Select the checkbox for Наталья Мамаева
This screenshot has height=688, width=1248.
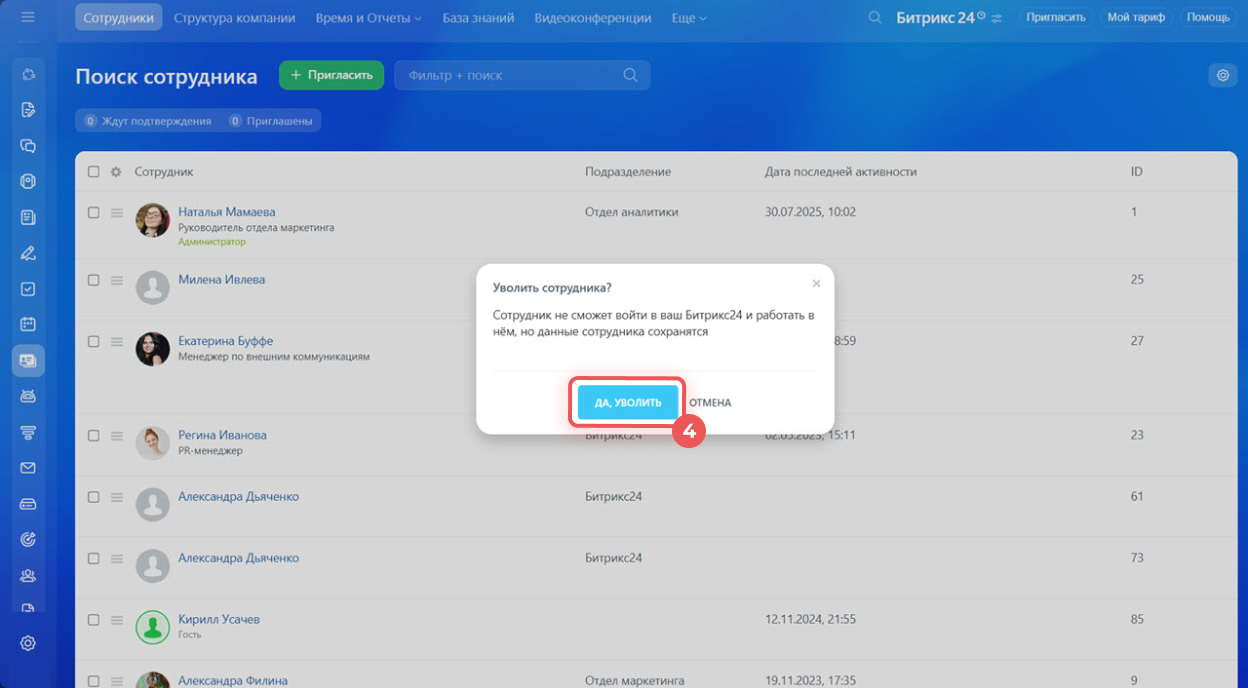(93, 212)
